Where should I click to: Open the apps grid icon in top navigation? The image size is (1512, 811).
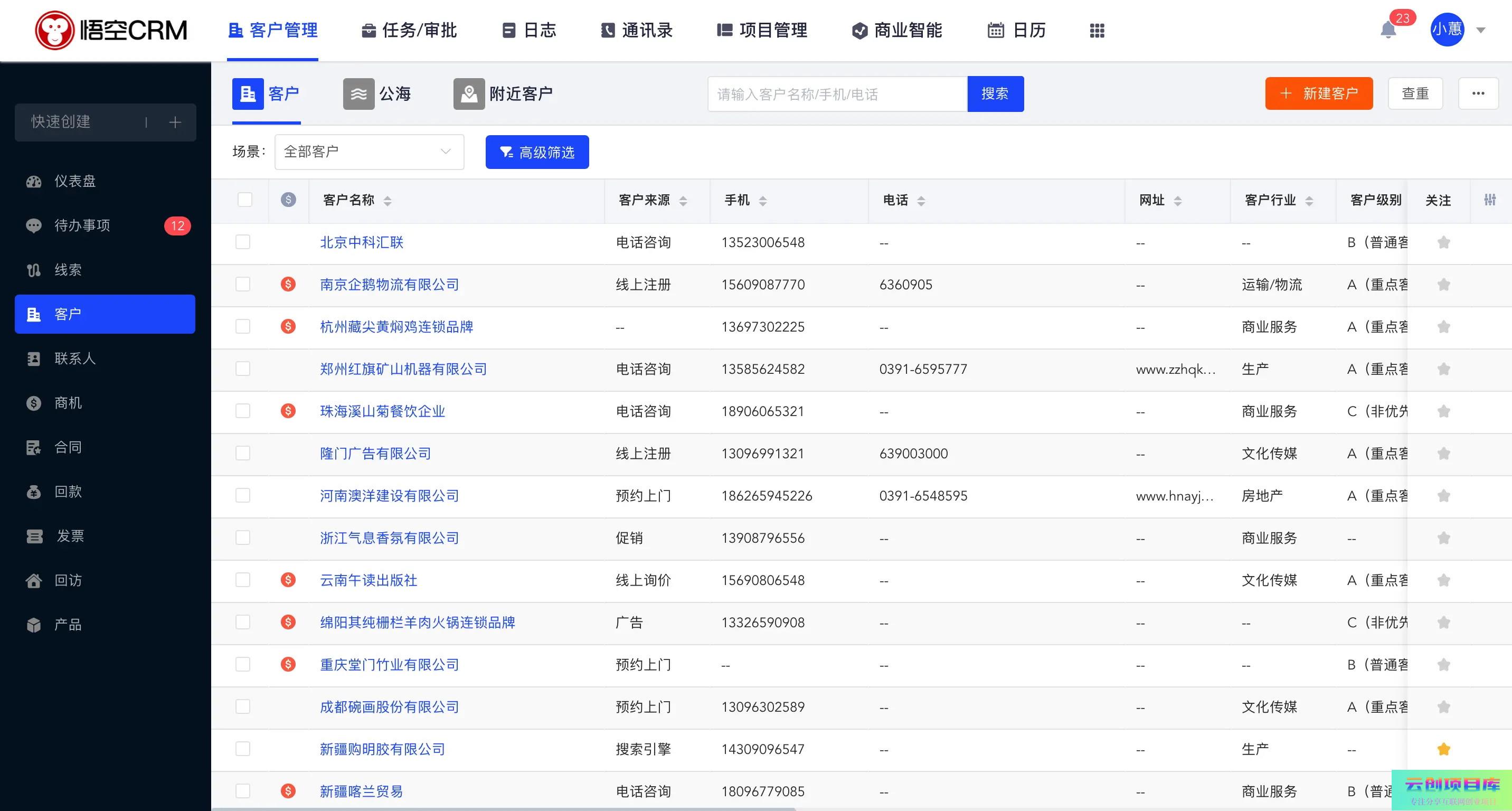point(1097,31)
